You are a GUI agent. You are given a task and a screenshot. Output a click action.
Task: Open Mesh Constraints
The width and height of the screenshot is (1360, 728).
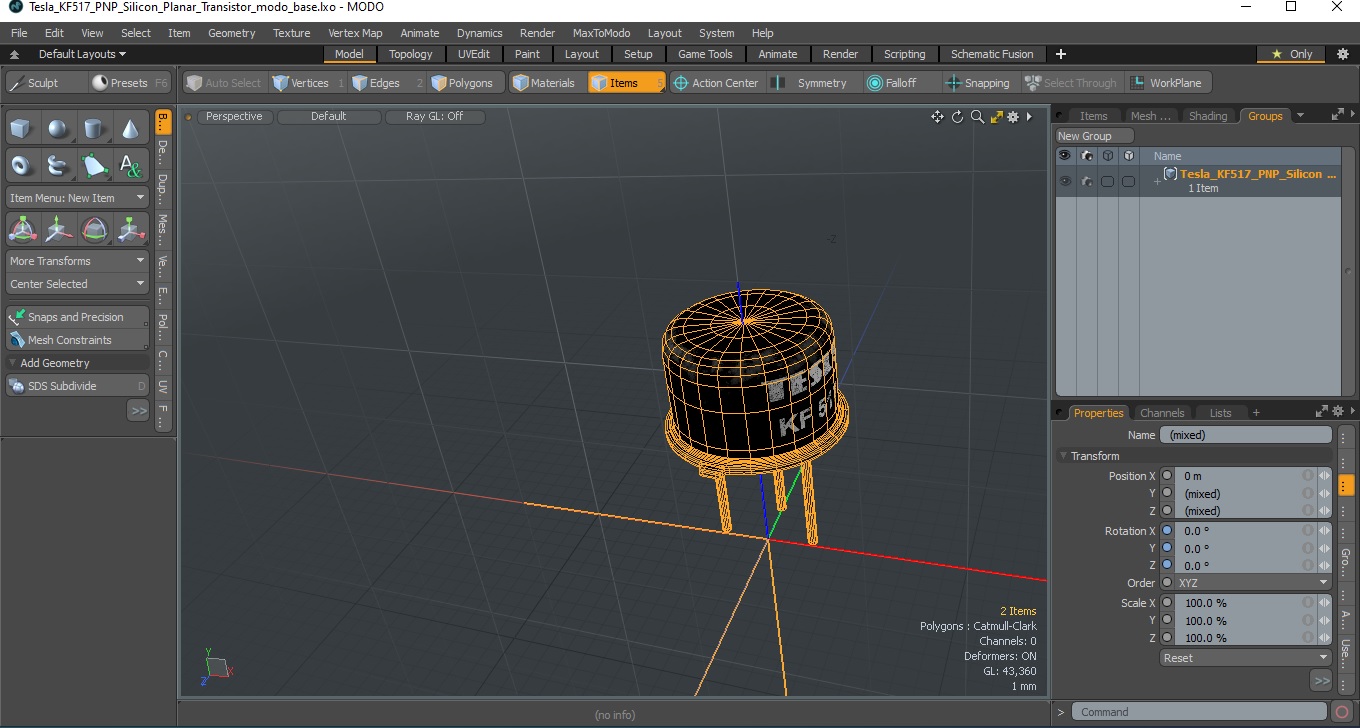77,340
